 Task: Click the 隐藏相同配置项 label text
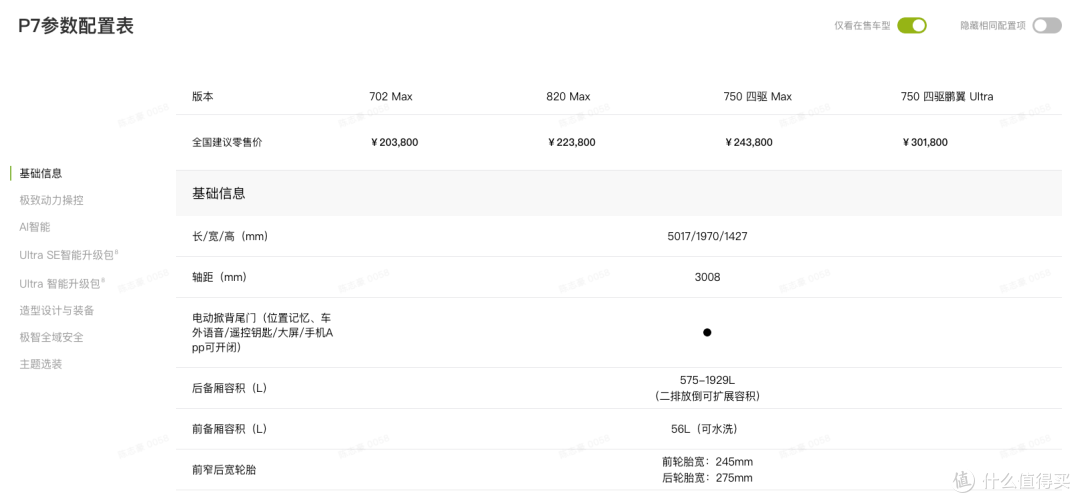point(993,25)
